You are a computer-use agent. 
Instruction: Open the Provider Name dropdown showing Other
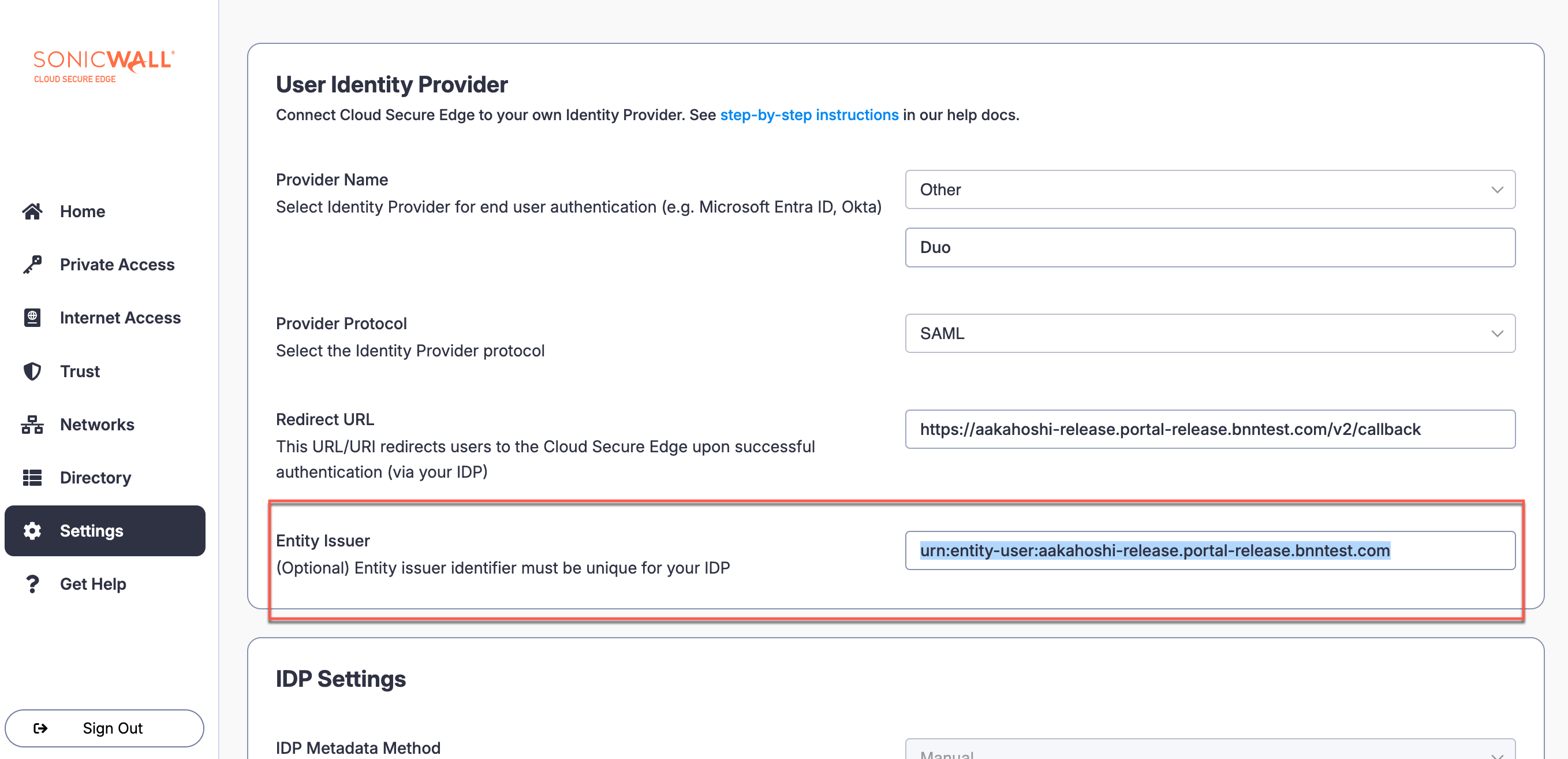pos(1209,189)
